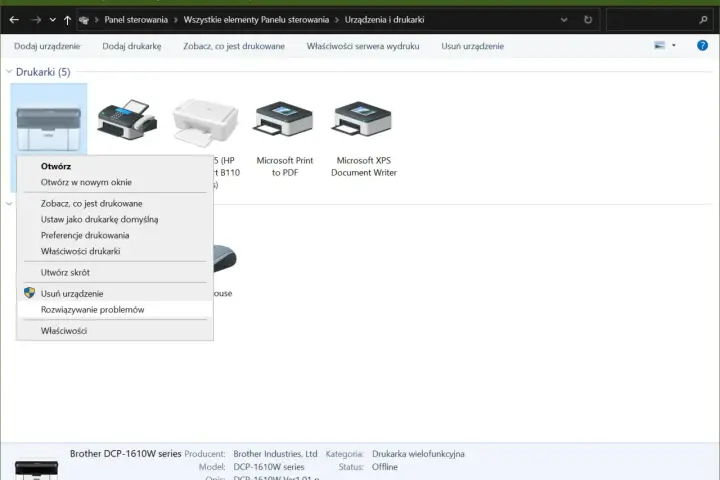This screenshot has height=480, width=720.
Task: Click Usuń urządzenie in the toolbar
Action: point(472,46)
